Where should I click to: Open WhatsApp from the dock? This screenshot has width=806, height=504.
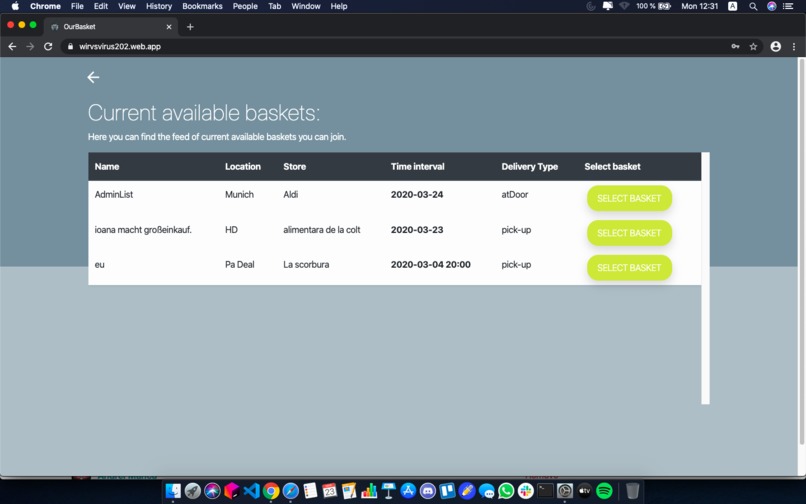[x=506, y=491]
